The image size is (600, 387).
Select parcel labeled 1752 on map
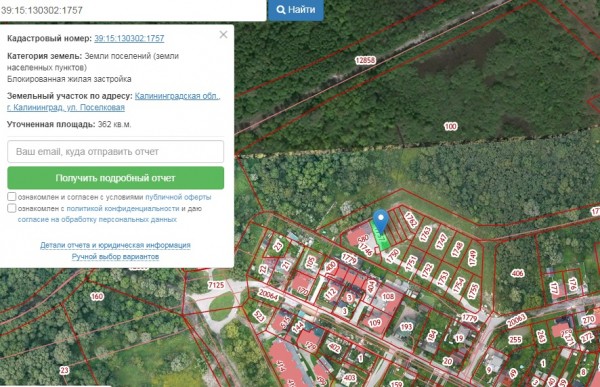427,270
